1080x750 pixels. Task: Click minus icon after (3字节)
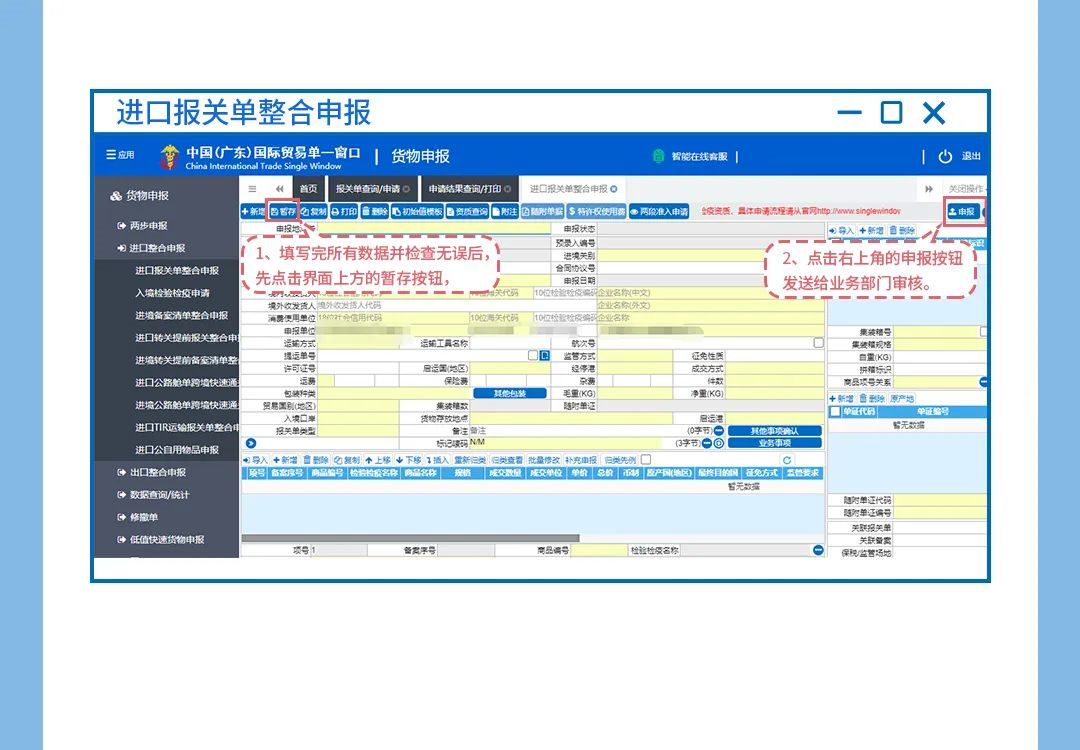[x=707, y=443]
